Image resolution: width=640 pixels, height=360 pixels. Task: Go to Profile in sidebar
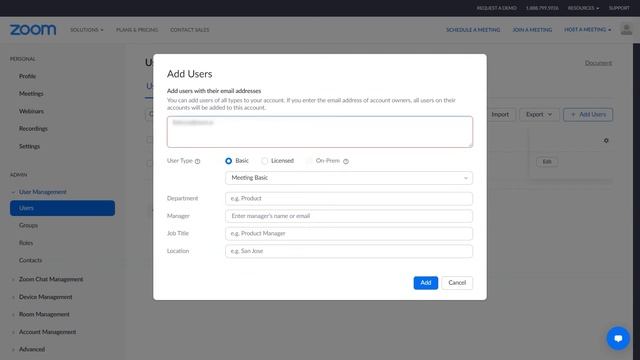[x=27, y=76]
